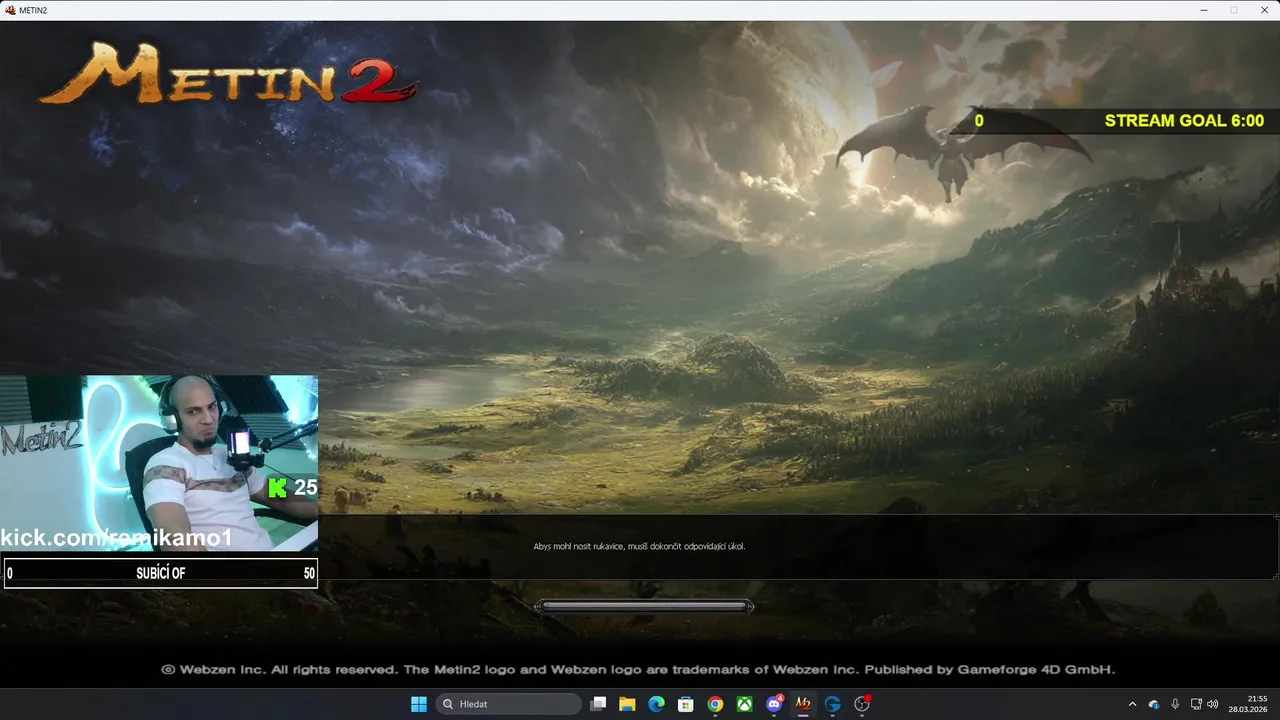Click the microphone tray icon

point(1175,704)
